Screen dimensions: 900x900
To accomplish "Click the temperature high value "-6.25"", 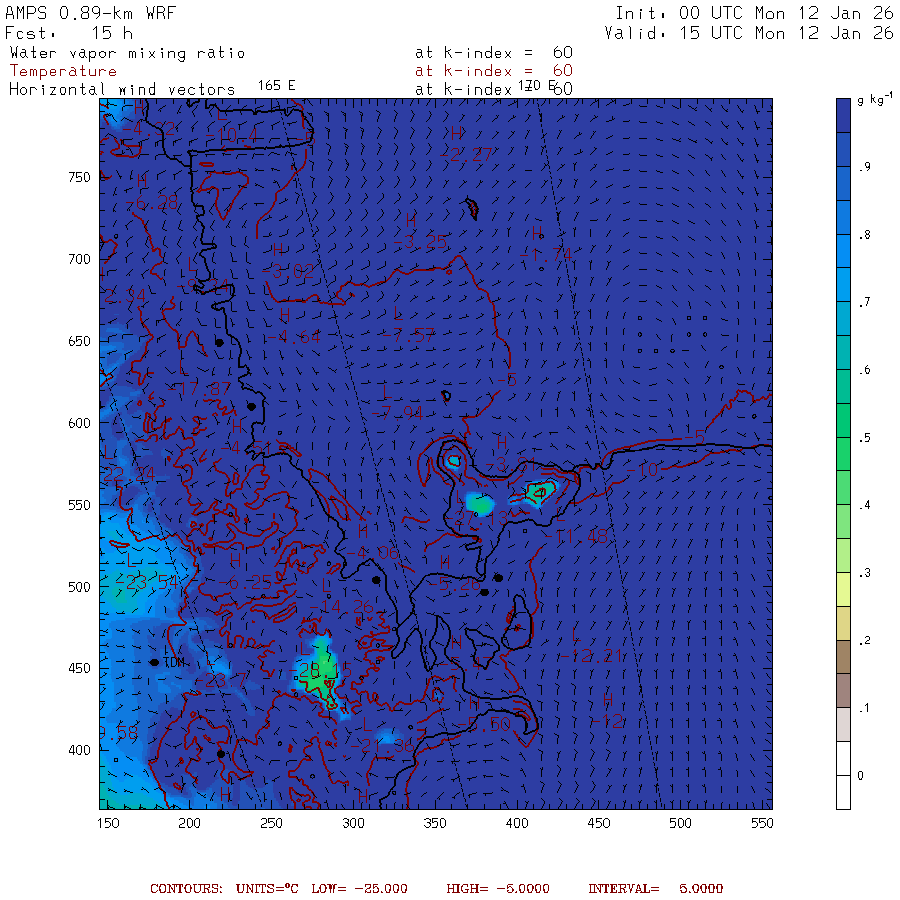I will 245,583.
